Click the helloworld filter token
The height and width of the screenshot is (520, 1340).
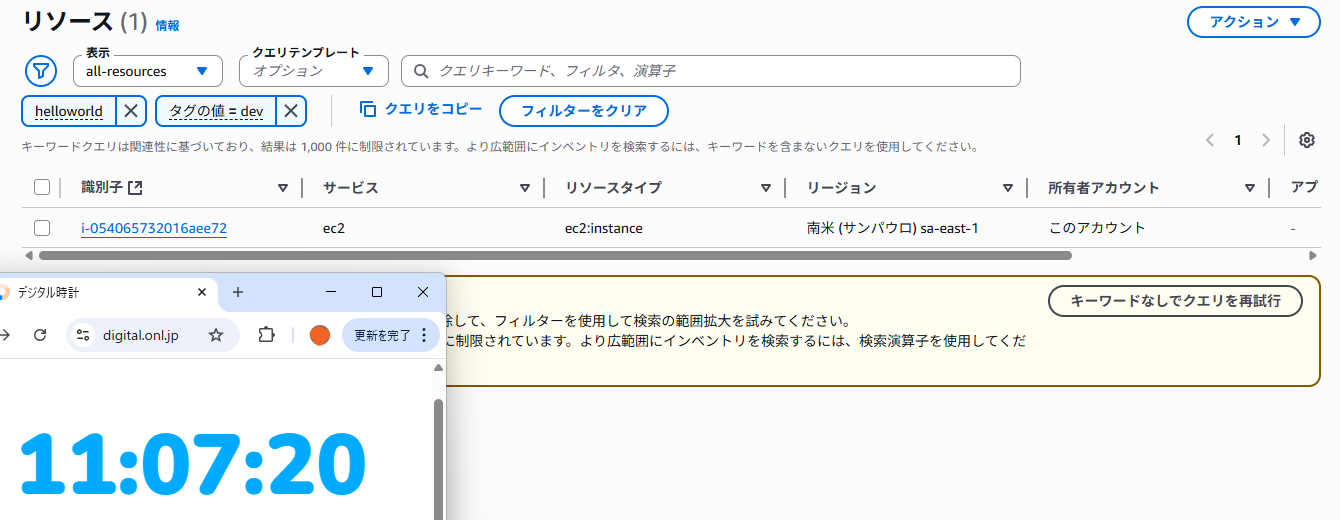pos(69,111)
